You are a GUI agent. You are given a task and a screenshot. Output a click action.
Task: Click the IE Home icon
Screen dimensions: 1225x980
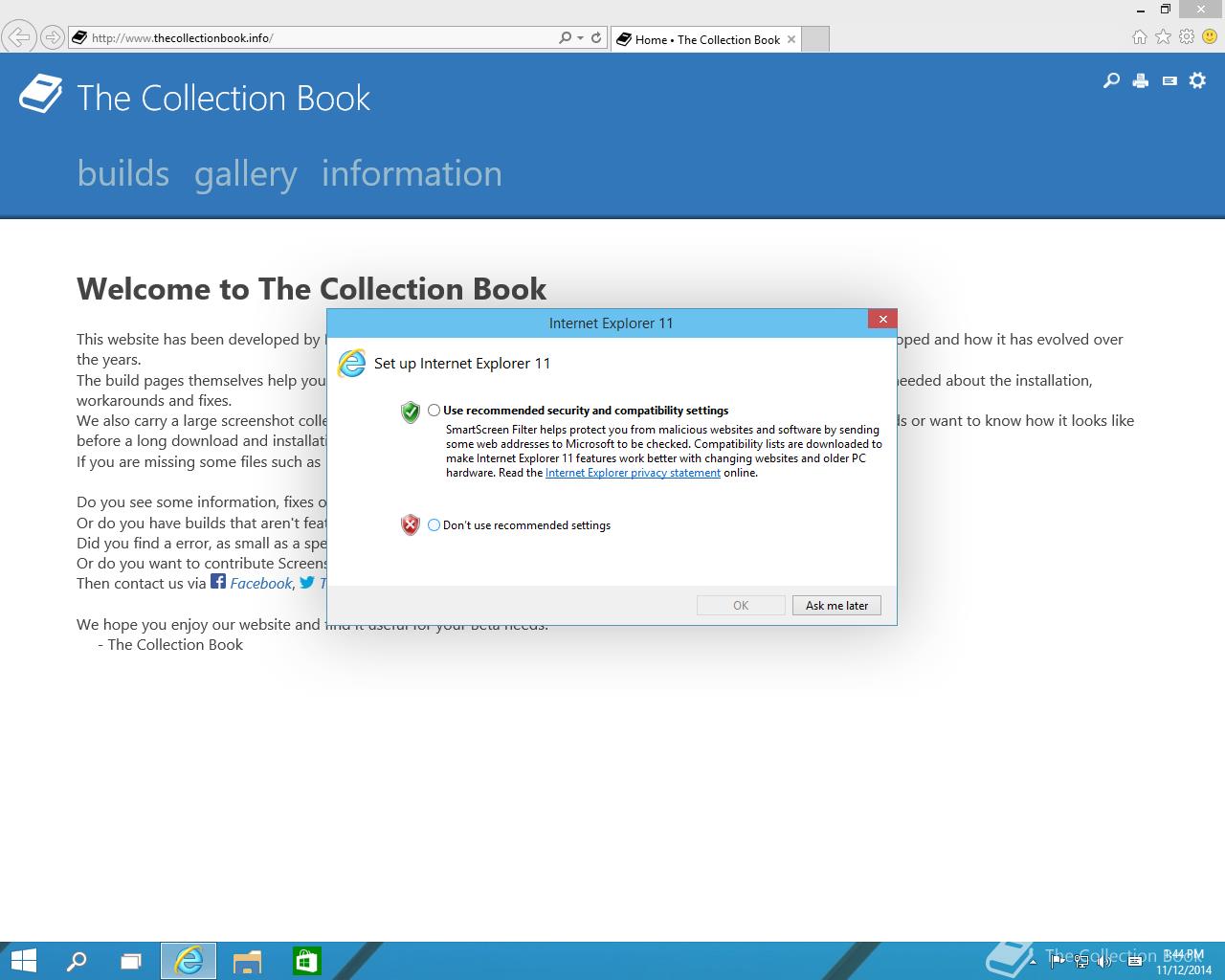[x=1139, y=36]
